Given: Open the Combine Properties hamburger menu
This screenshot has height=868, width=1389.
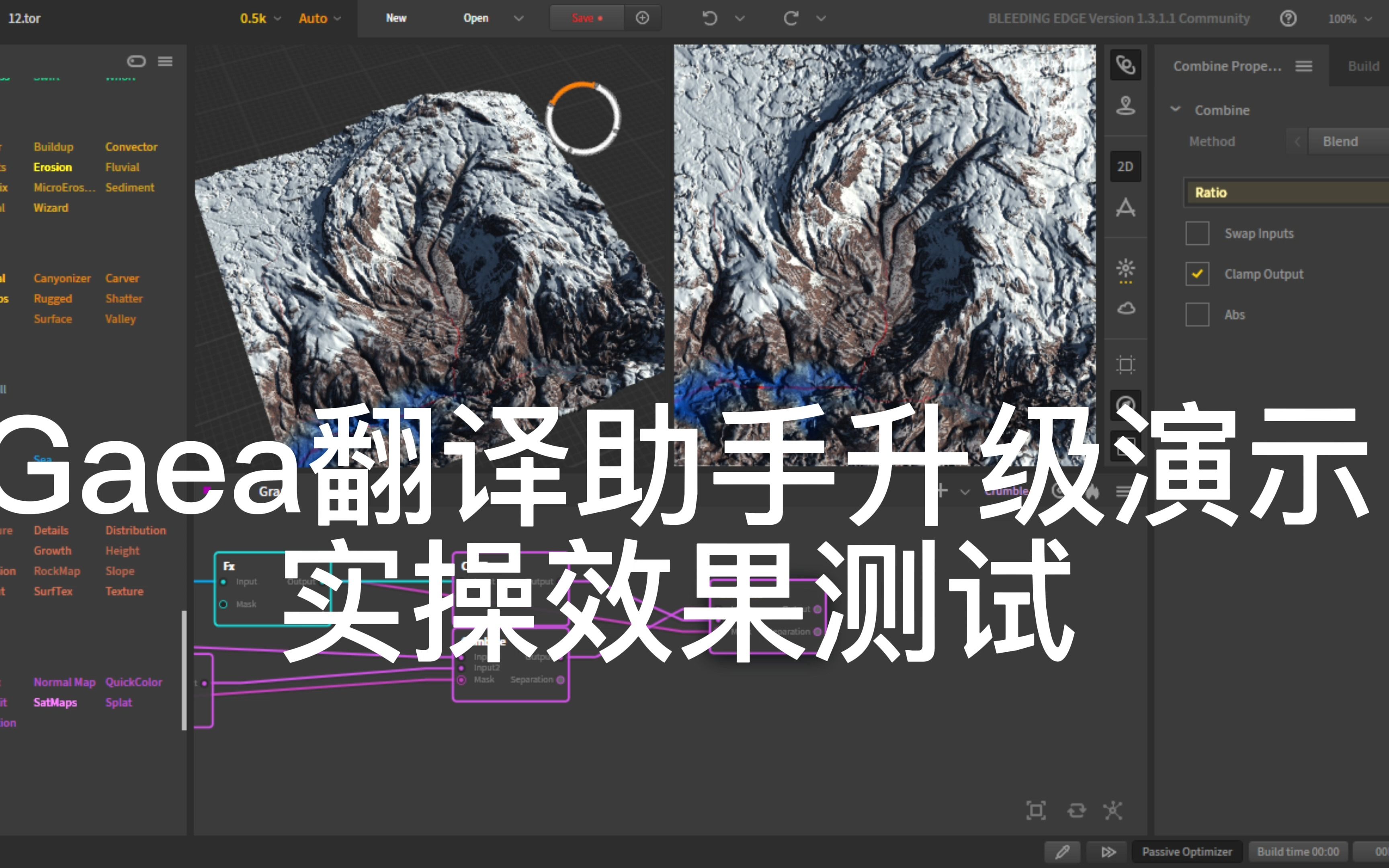Looking at the screenshot, I should (1303, 66).
